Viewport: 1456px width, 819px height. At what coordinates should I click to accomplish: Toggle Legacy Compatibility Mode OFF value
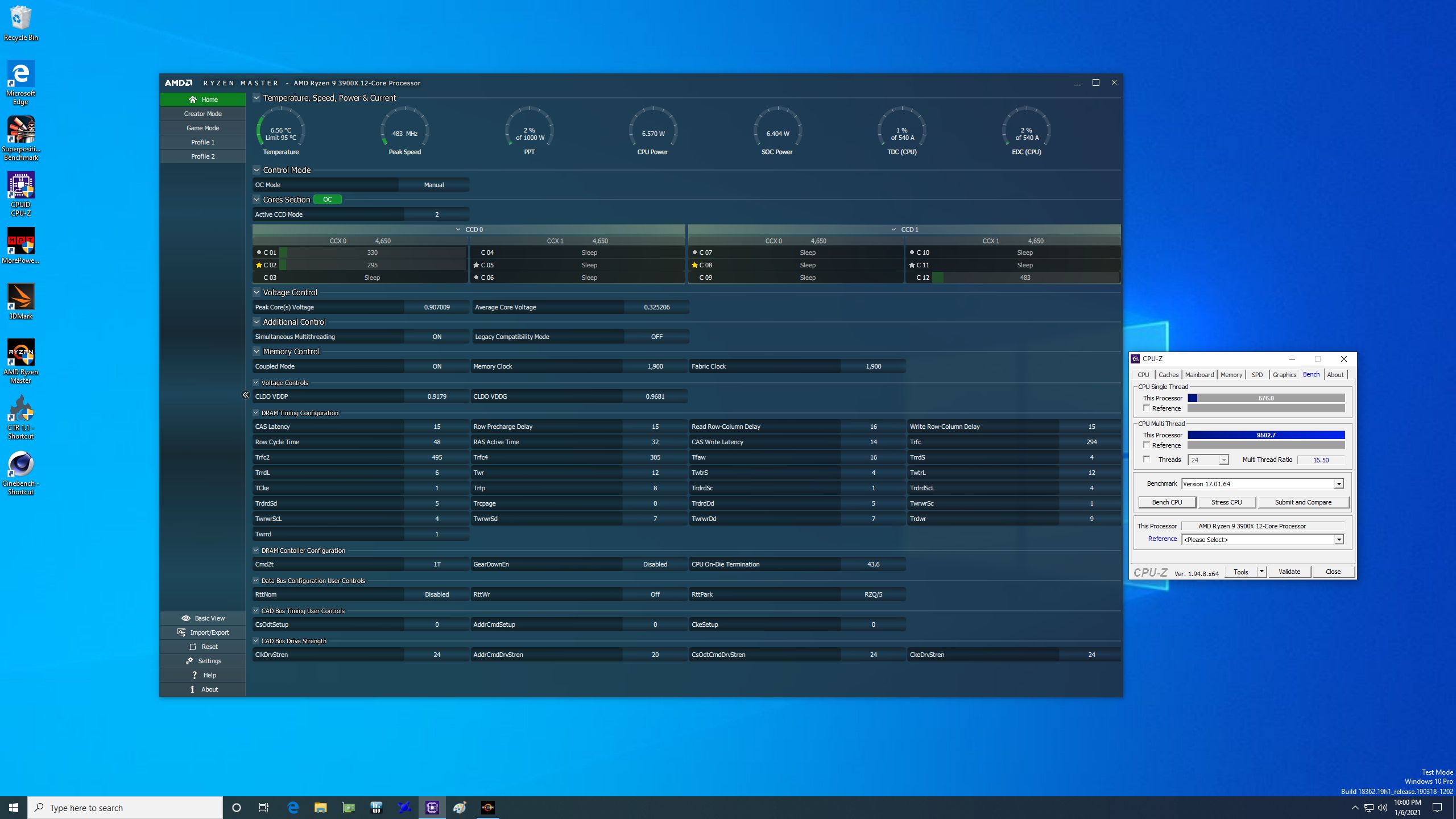(x=656, y=337)
